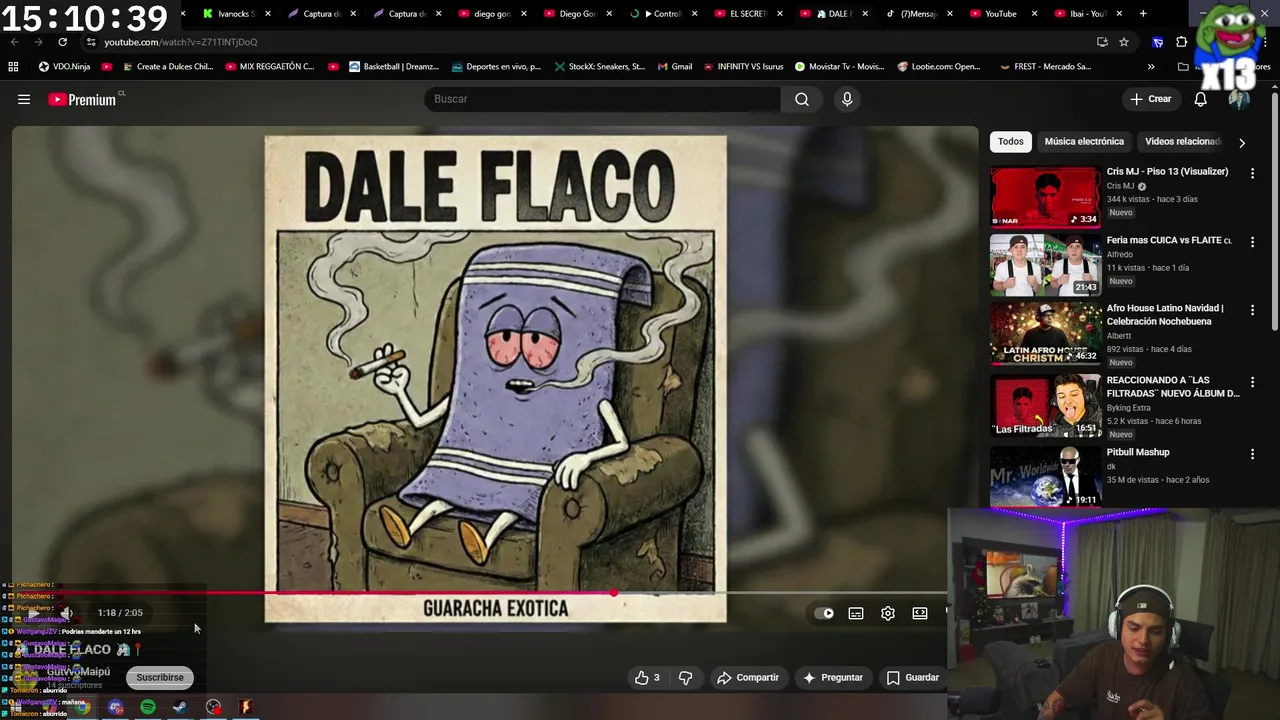Image resolution: width=1280 pixels, height=720 pixels.
Task: Like the DALE FLACO video
Action: coord(646,677)
